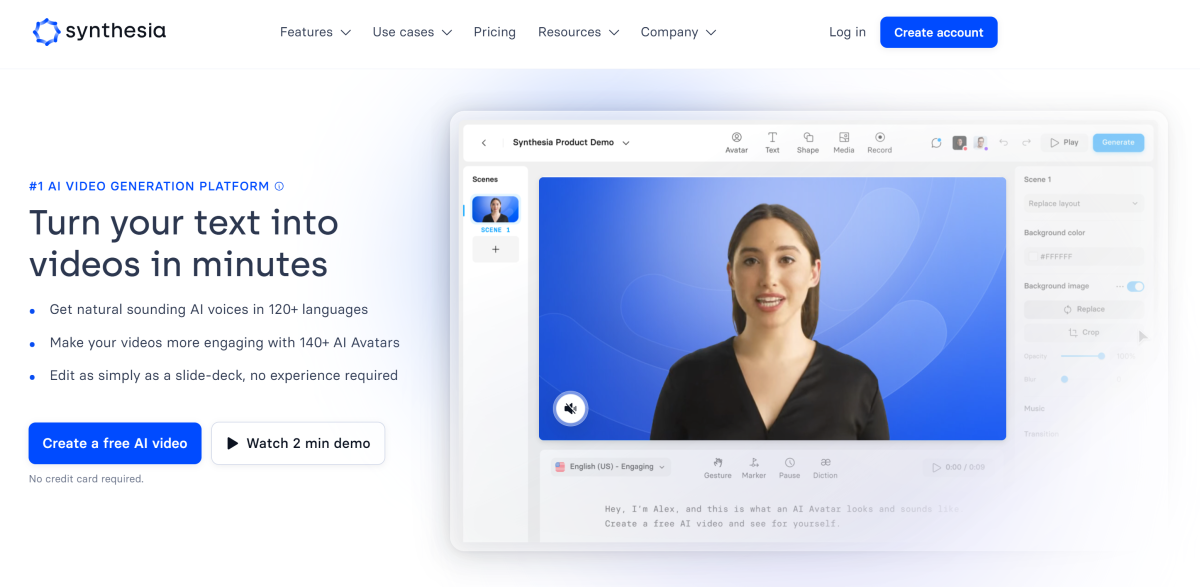Go to the Pricing page
The width and height of the screenshot is (1200, 587).
coord(495,32)
